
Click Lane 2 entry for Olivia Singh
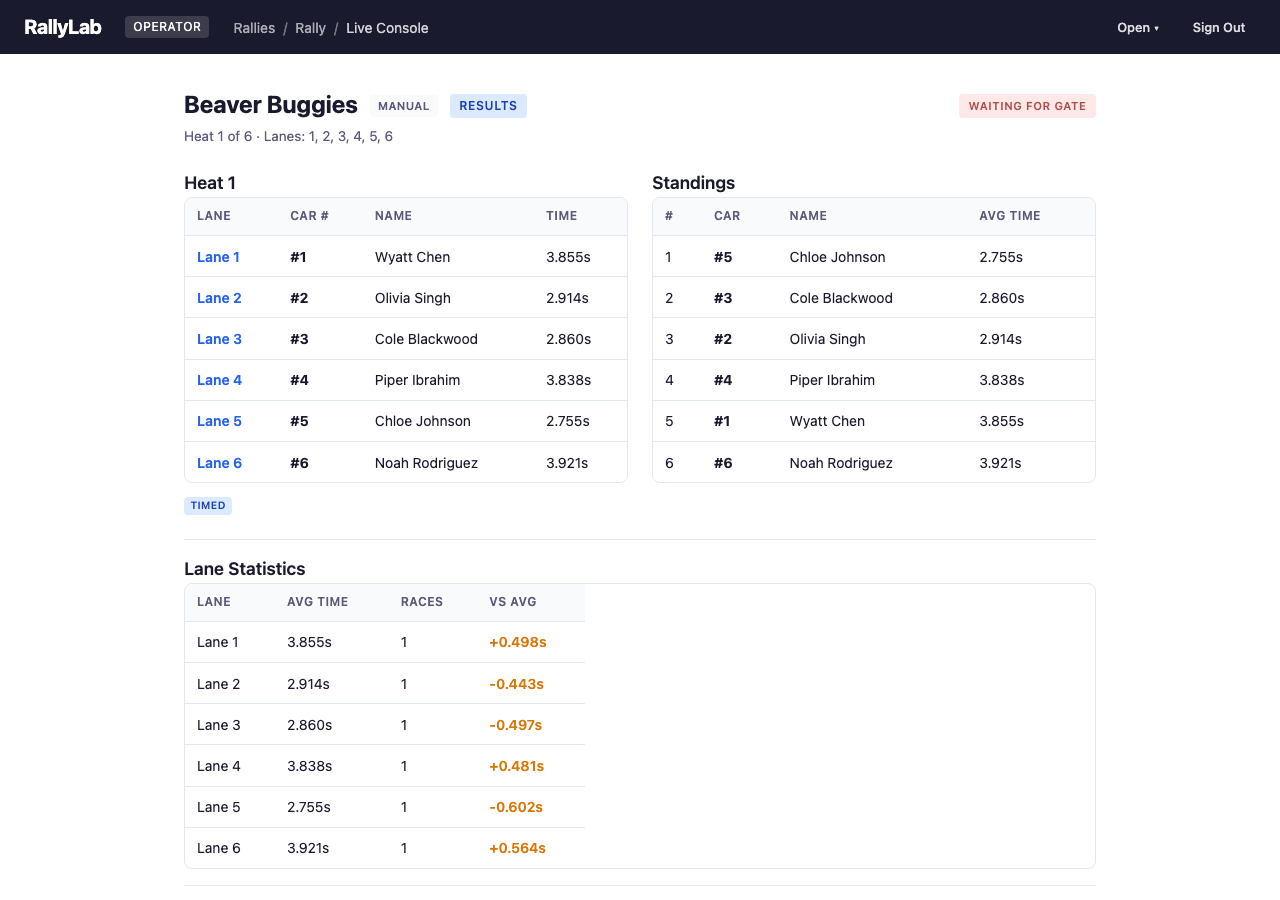point(219,298)
